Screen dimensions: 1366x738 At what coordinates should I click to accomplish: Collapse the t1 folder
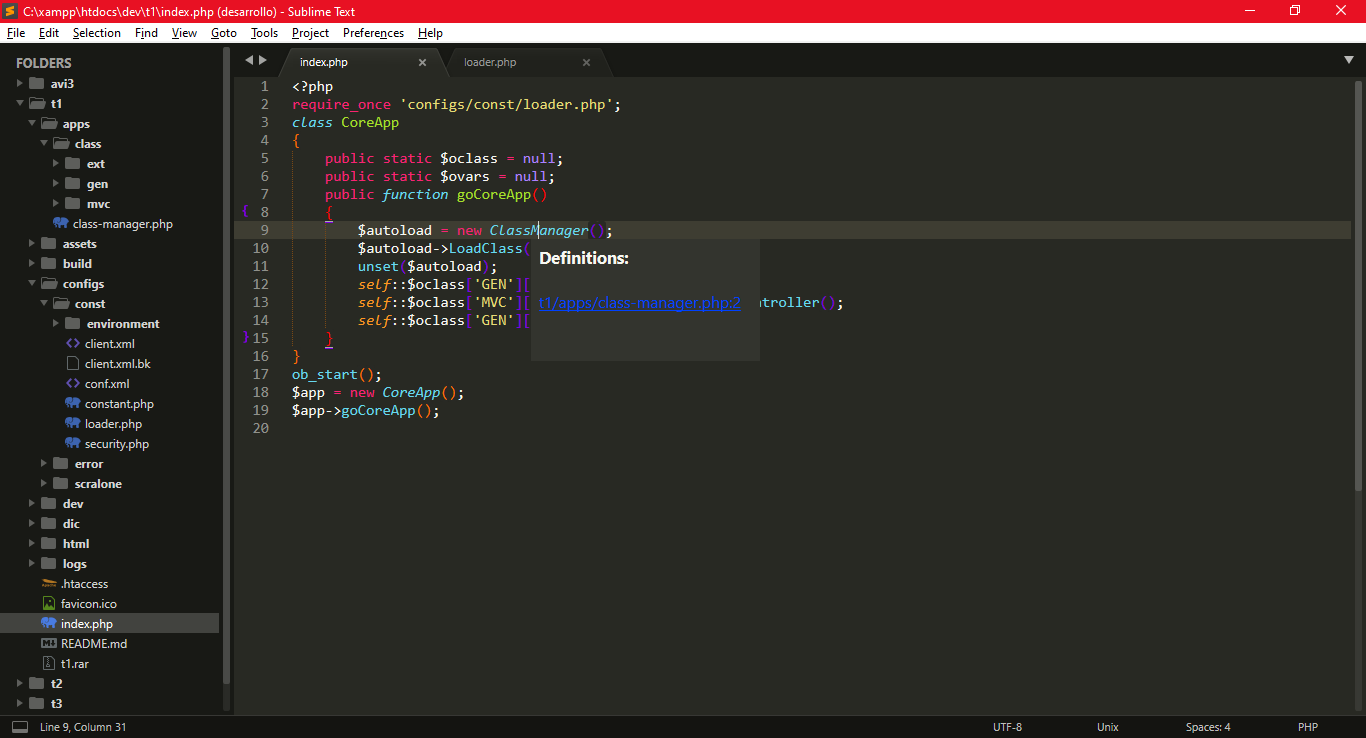pyautogui.click(x=20, y=103)
